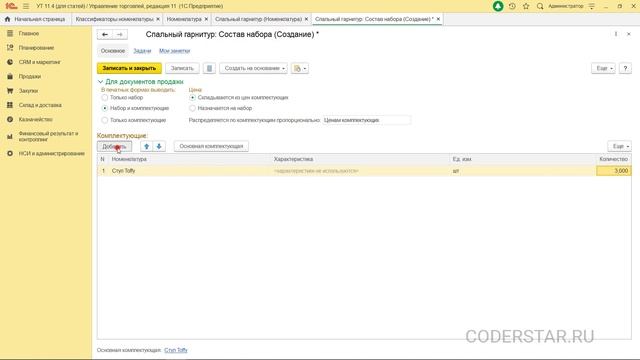Click the search magnifier icon
Viewport: 640px width, 360px height.
(x=540, y=6)
